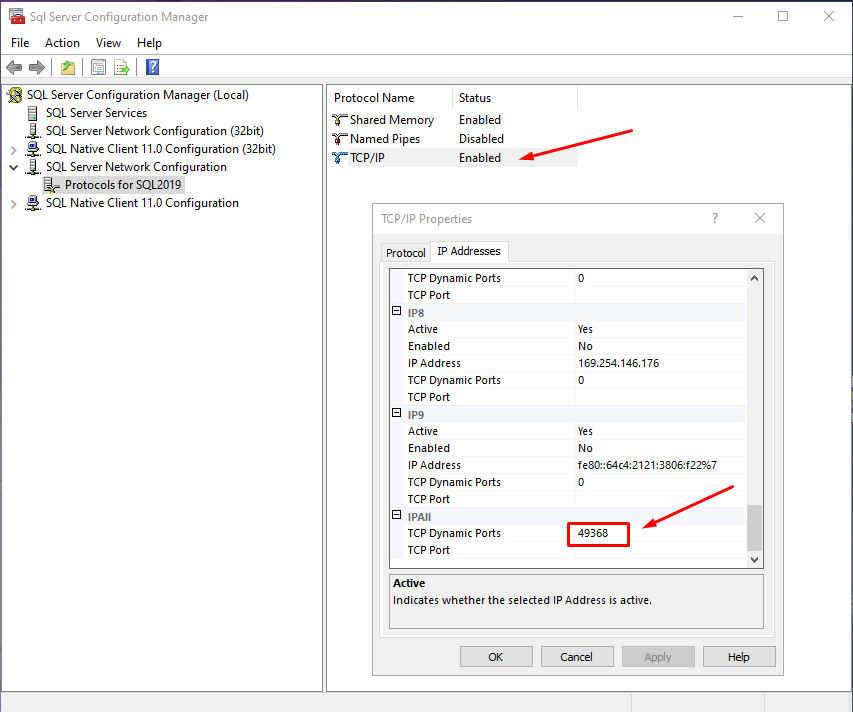Select the TCP/IP protocol icon

pyautogui.click(x=339, y=157)
